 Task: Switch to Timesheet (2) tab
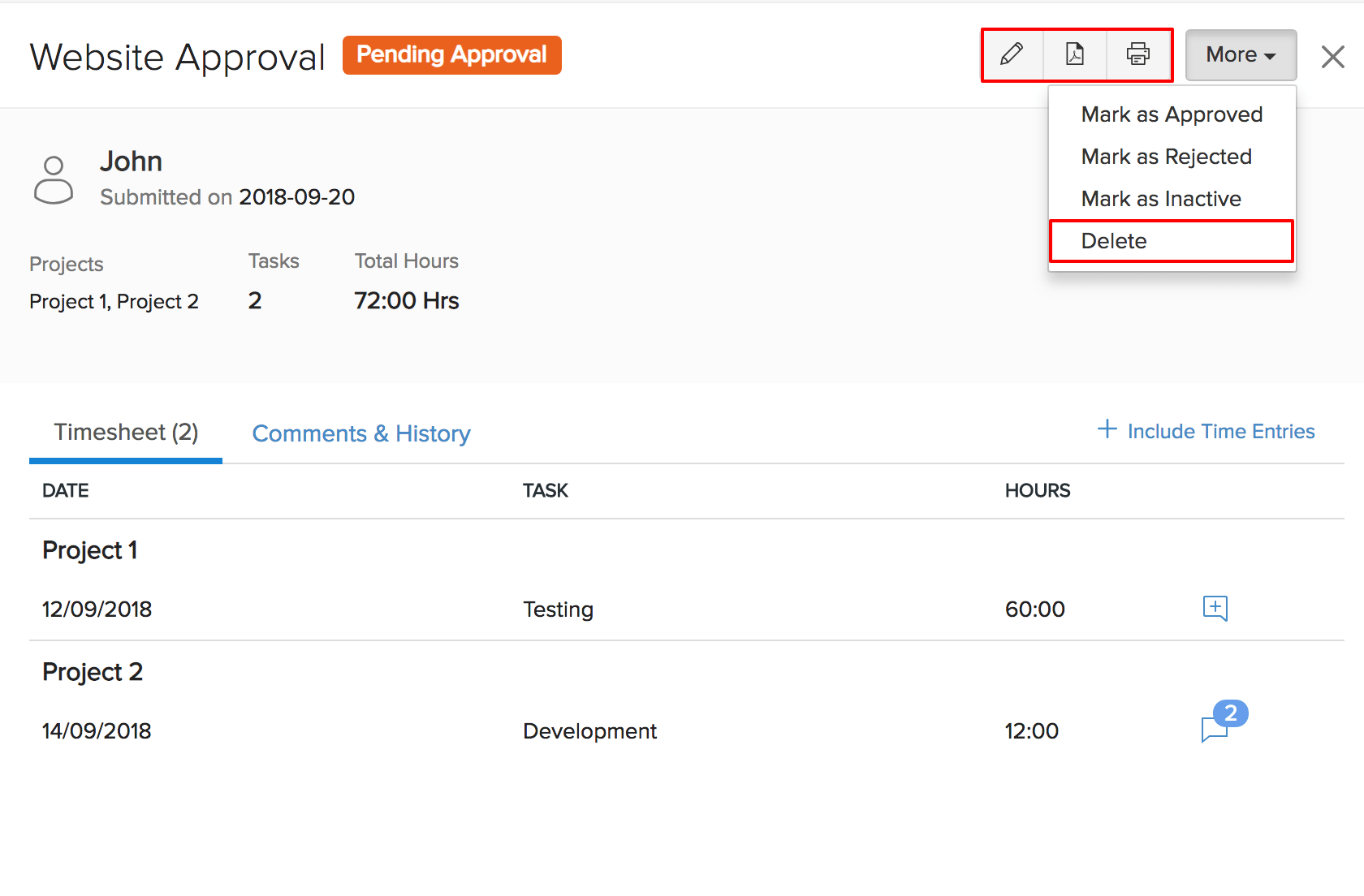(126, 433)
